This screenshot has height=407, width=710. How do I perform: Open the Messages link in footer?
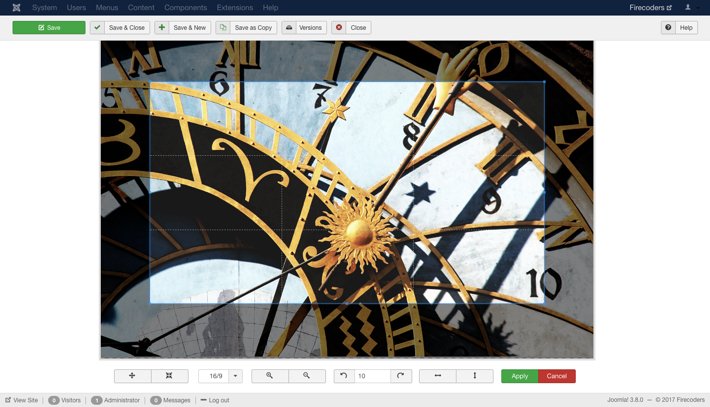(x=170, y=400)
